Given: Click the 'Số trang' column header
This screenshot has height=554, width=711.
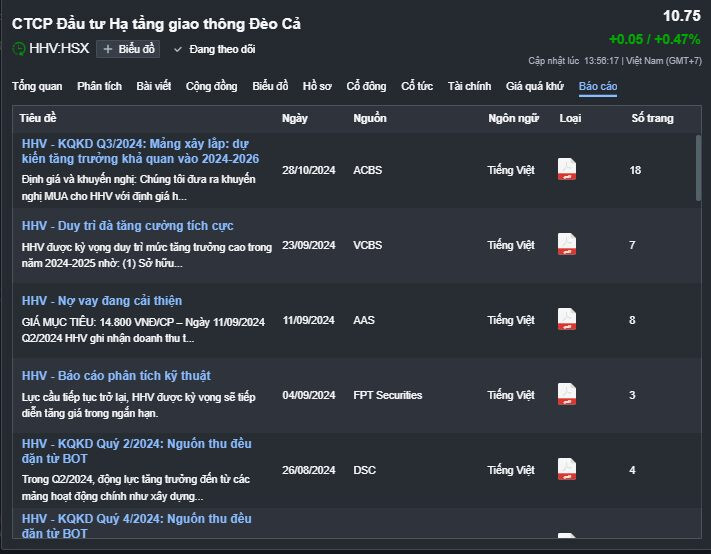Looking at the screenshot, I should 652,118.
